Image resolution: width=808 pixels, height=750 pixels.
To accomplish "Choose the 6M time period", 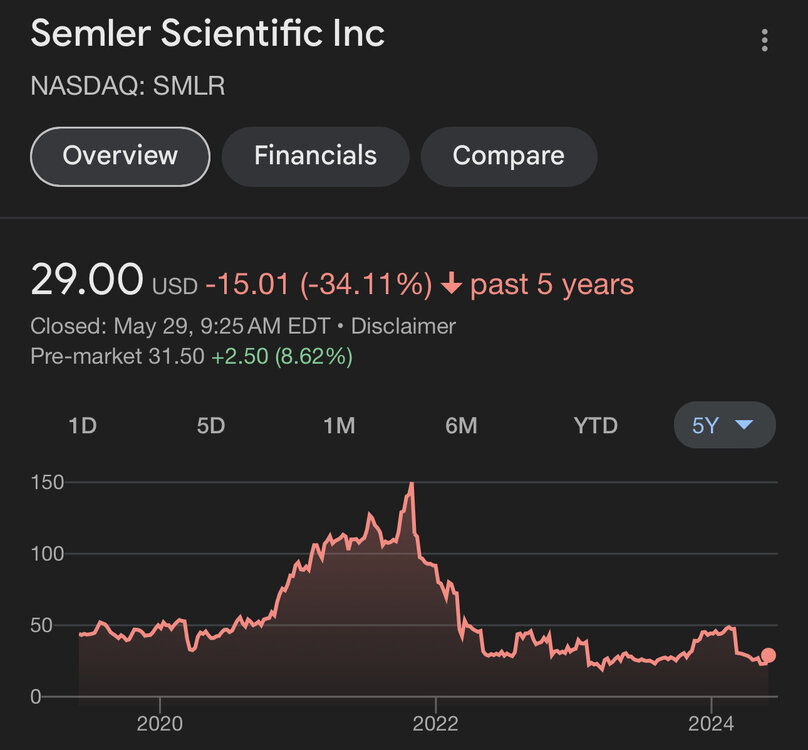I will (461, 425).
